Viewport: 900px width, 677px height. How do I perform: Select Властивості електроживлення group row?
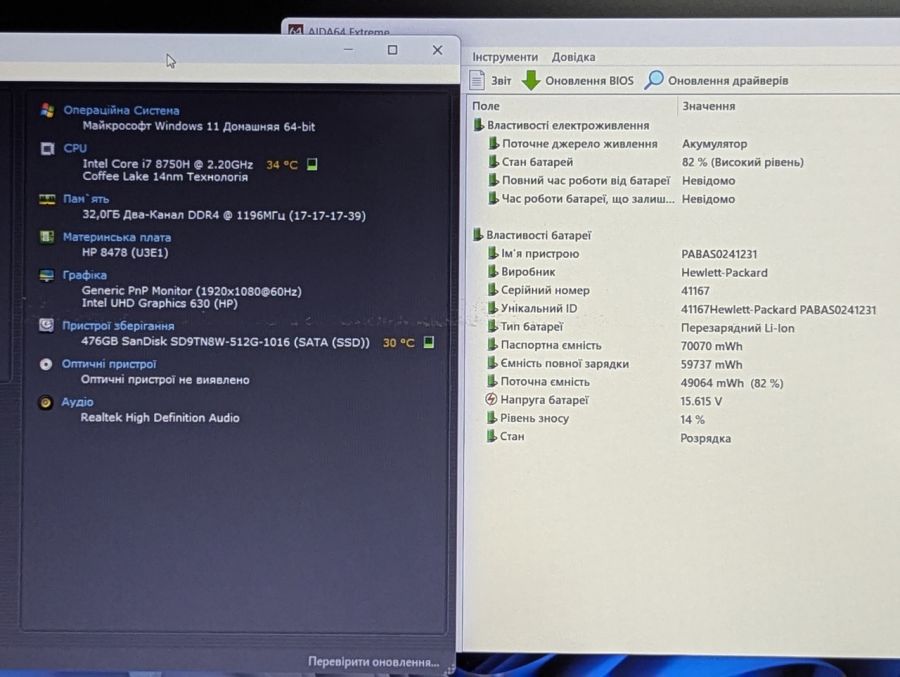point(562,125)
